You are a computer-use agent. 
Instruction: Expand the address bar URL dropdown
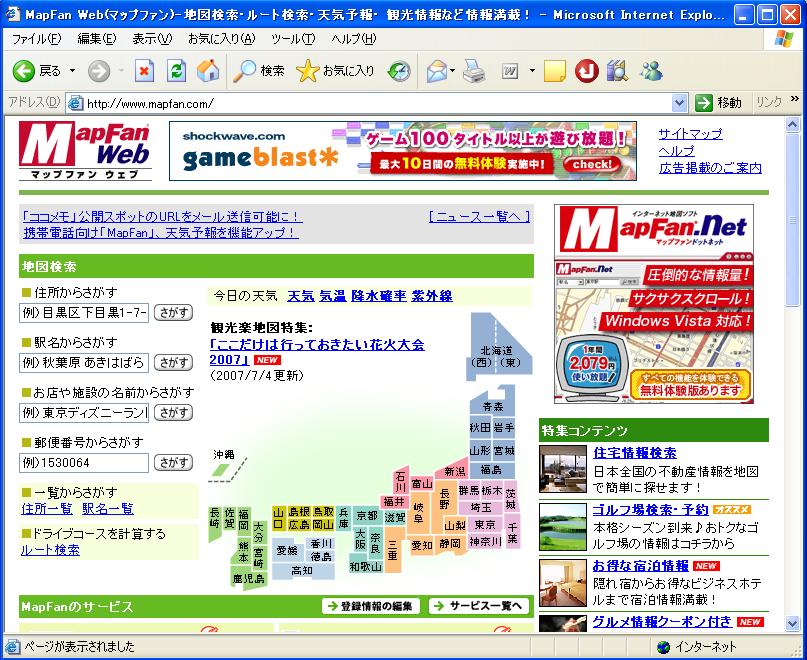point(679,103)
